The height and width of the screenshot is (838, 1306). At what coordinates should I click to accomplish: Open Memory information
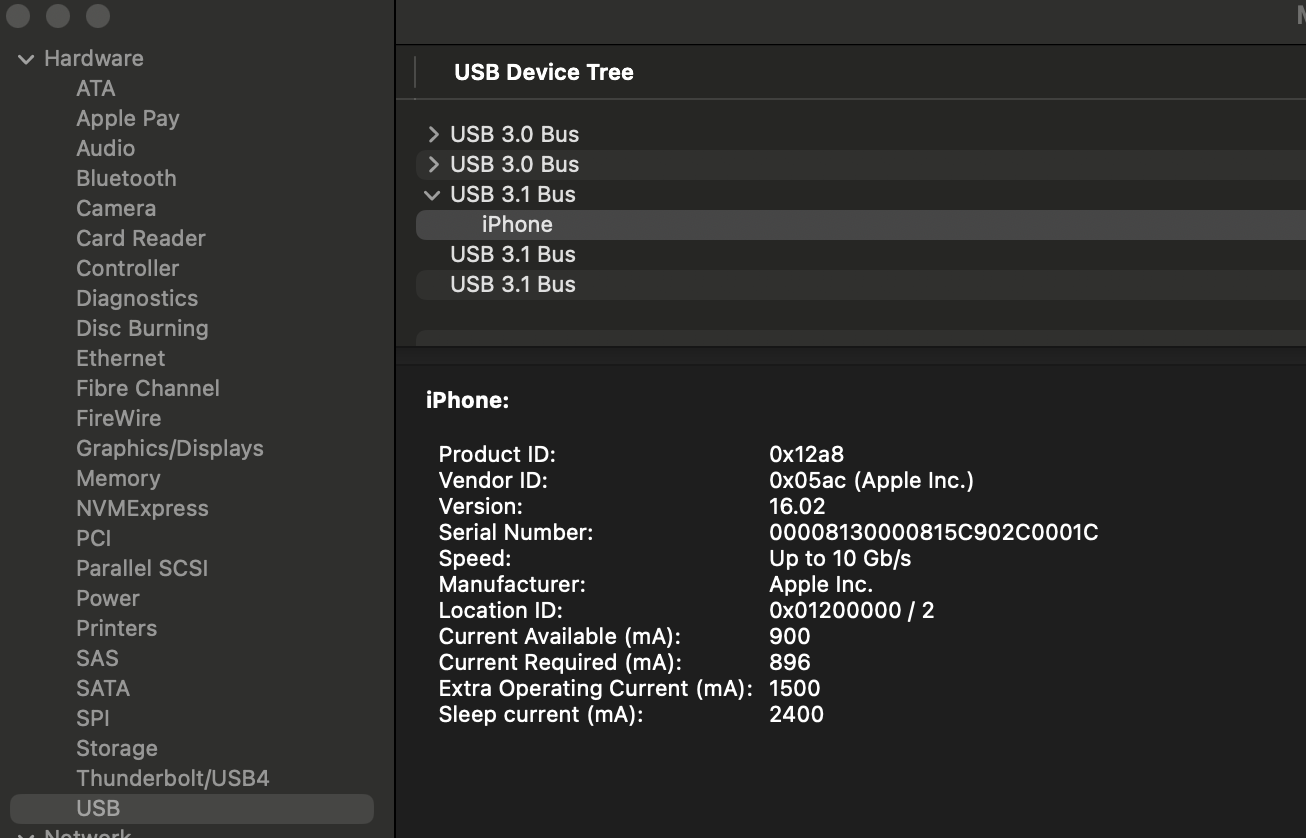point(118,478)
